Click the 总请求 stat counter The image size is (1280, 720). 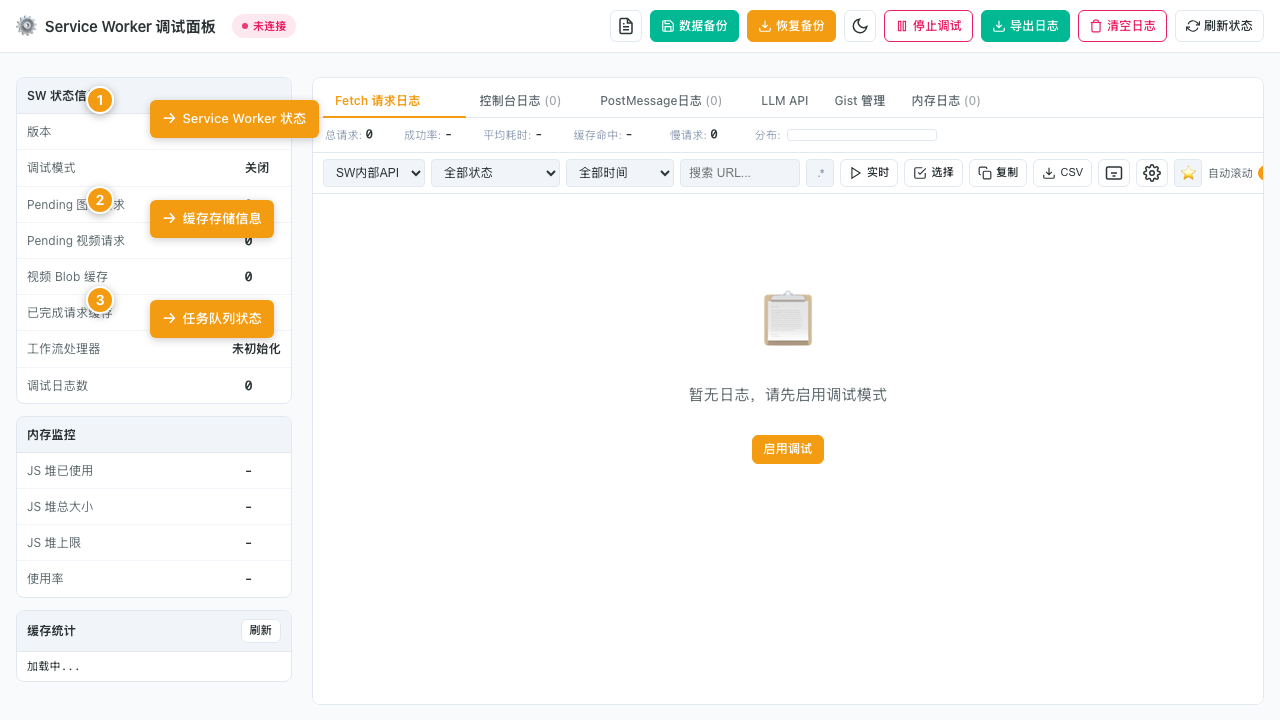(349, 134)
